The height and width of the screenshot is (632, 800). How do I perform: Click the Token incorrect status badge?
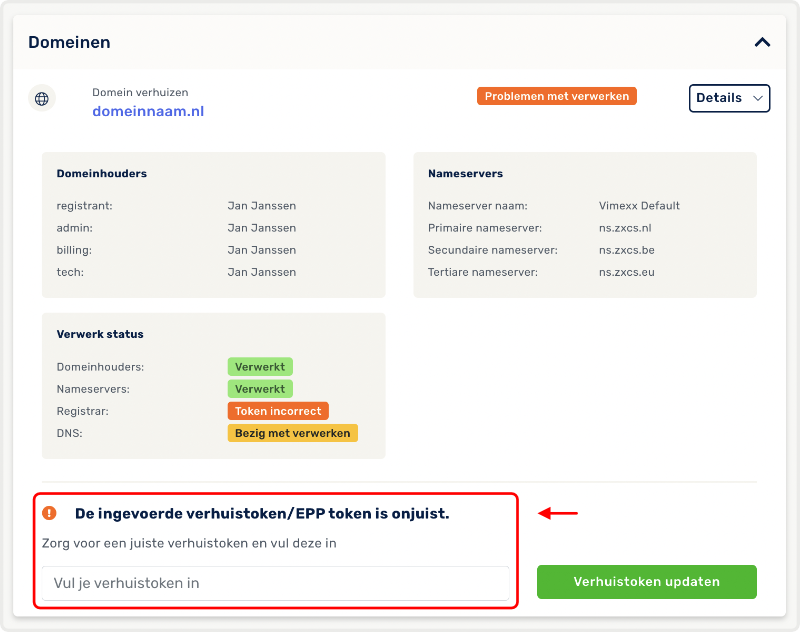point(278,411)
